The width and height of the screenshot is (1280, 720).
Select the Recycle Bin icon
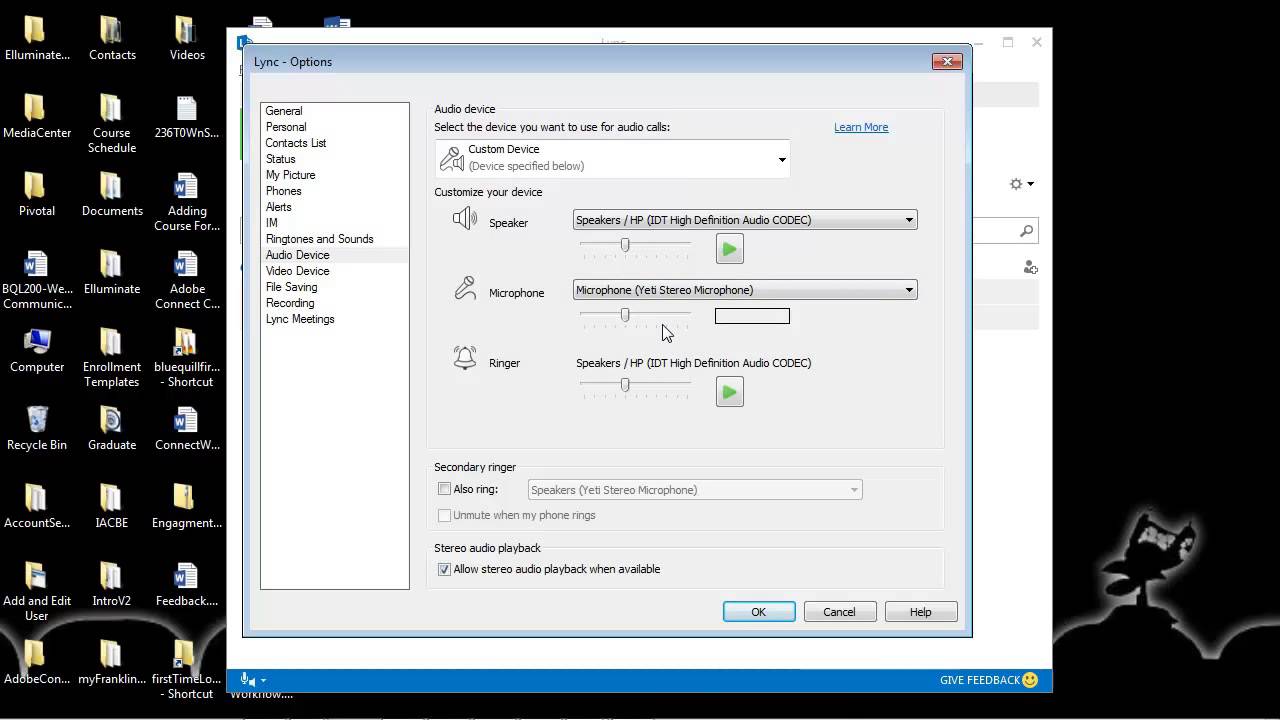click(37, 429)
